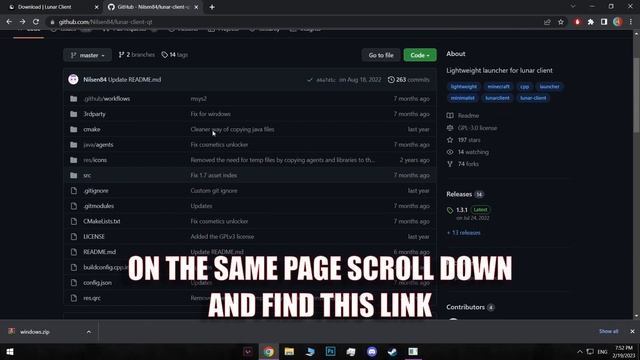Click the lunarclient topic tag
The height and width of the screenshot is (360, 640).
coord(497,98)
